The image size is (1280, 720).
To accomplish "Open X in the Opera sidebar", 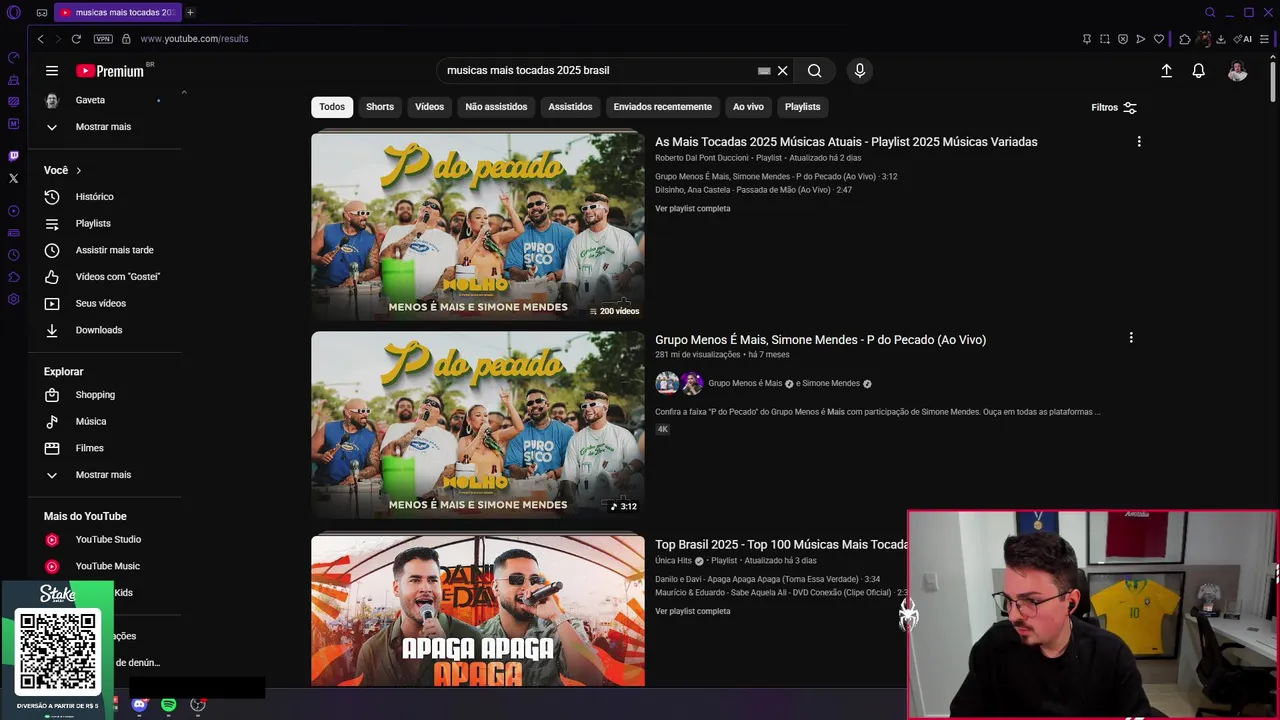I will (x=14, y=178).
